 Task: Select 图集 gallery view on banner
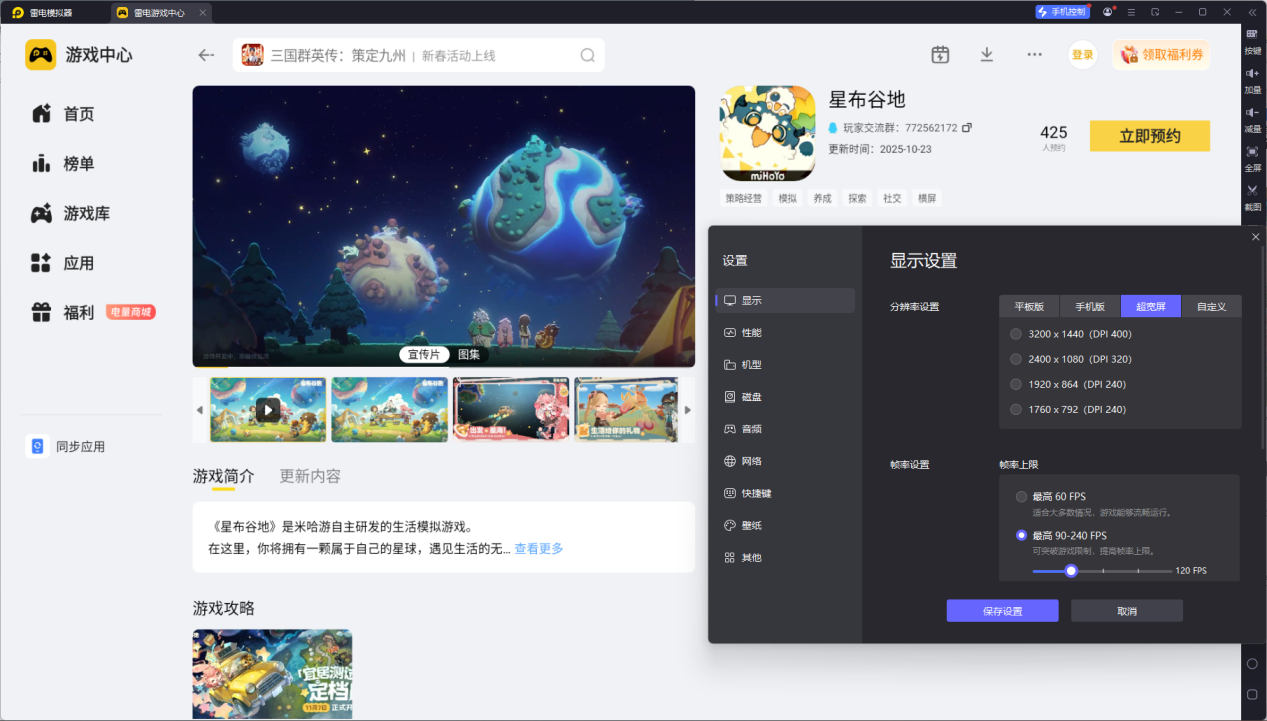pyautogui.click(x=469, y=354)
